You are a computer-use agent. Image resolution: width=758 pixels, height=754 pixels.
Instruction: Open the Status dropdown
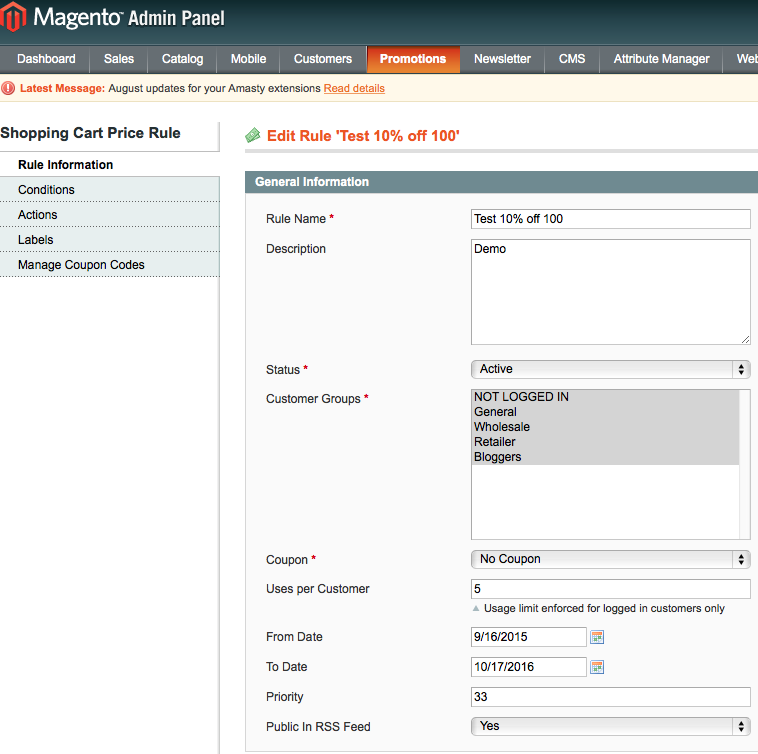pyautogui.click(x=611, y=369)
